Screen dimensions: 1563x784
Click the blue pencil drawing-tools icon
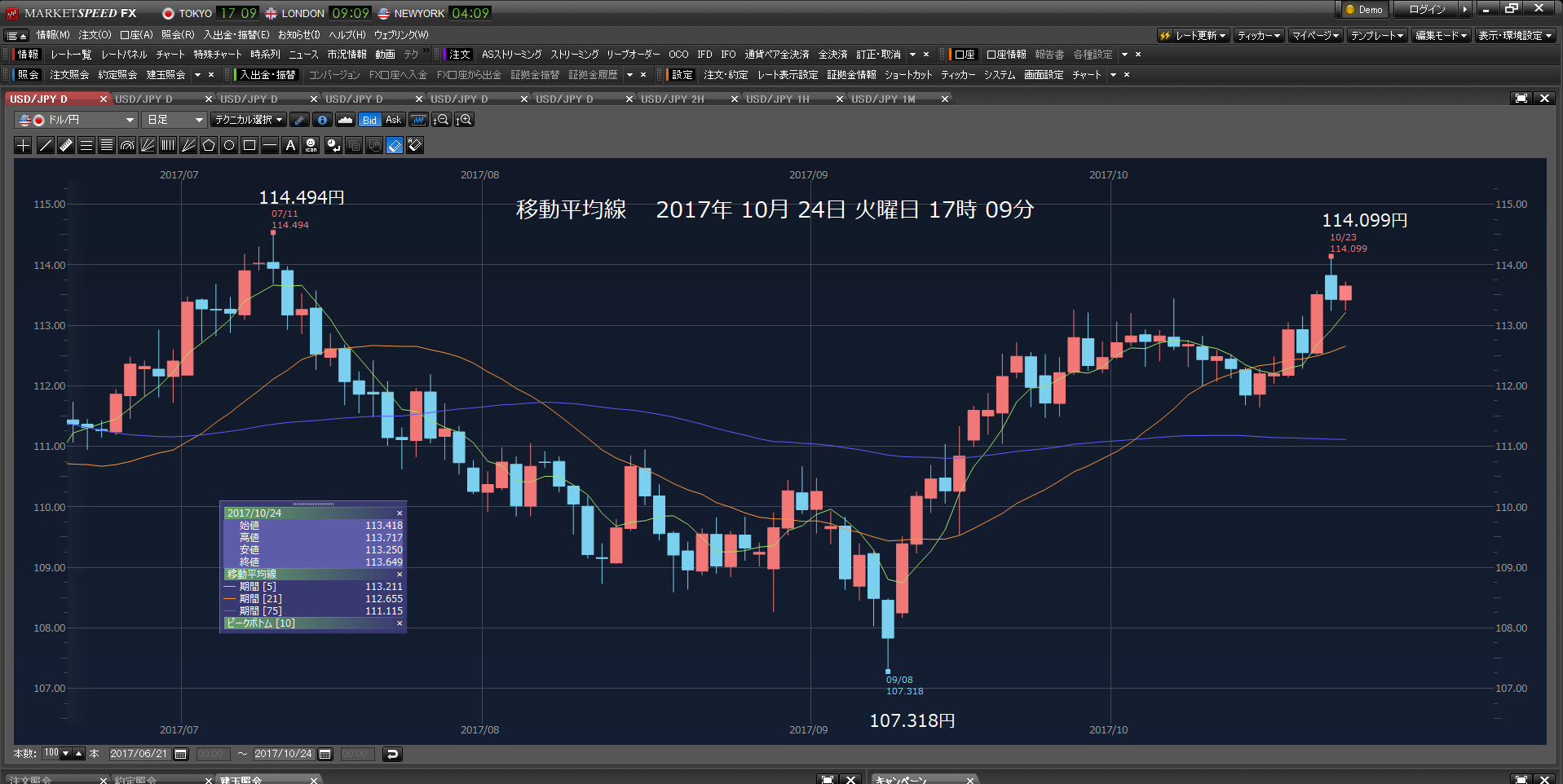[x=299, y=120]
